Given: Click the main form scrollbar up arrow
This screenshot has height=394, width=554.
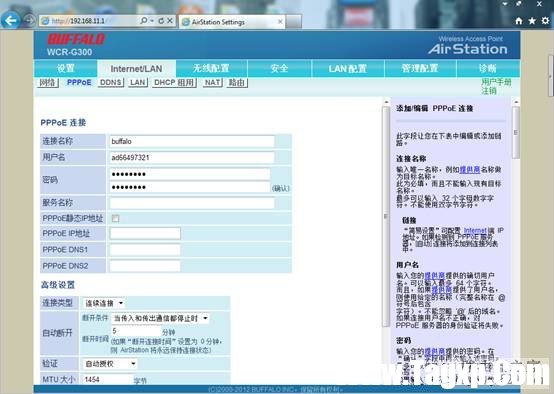Looking at the screenshot, I should click(x=386, y=102).
